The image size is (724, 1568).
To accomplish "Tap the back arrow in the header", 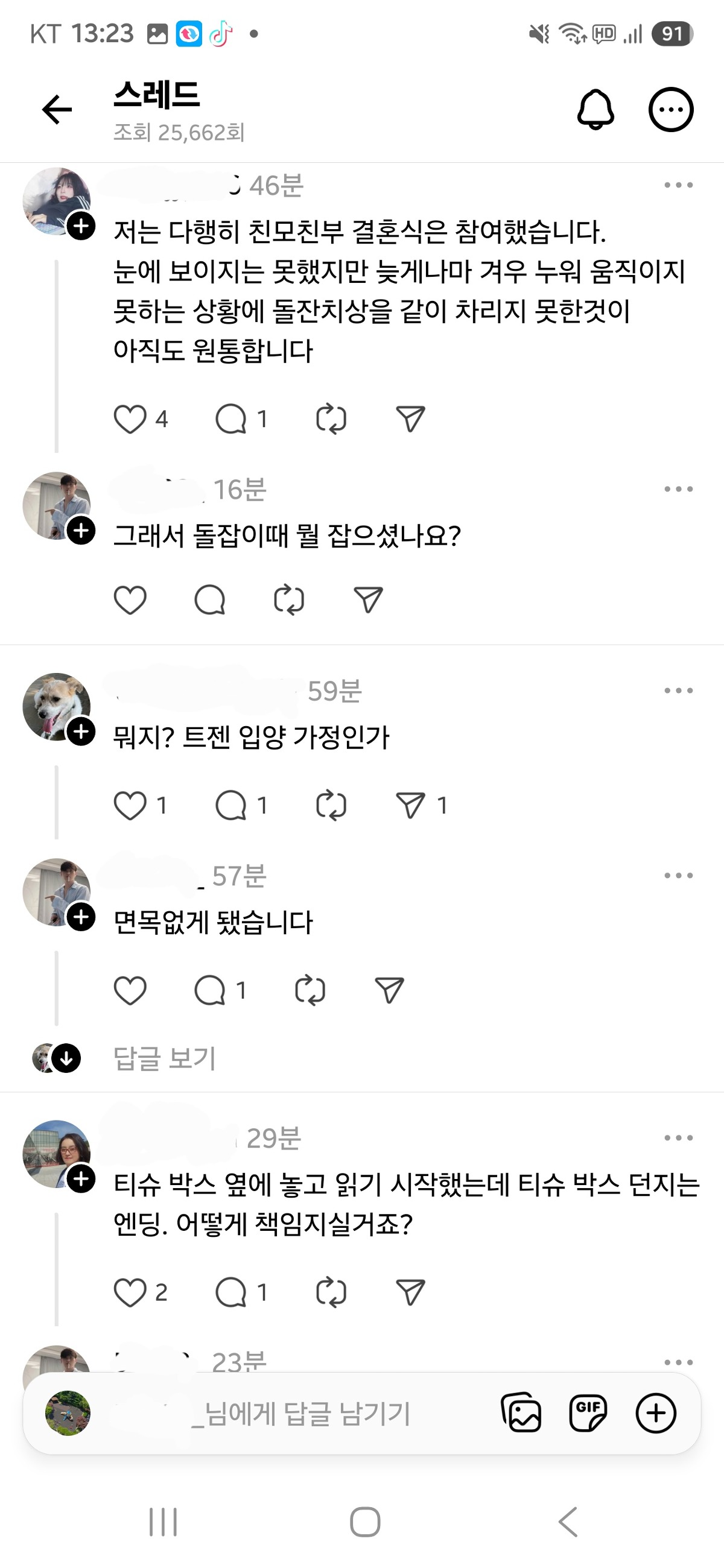I will pos(57,110).
